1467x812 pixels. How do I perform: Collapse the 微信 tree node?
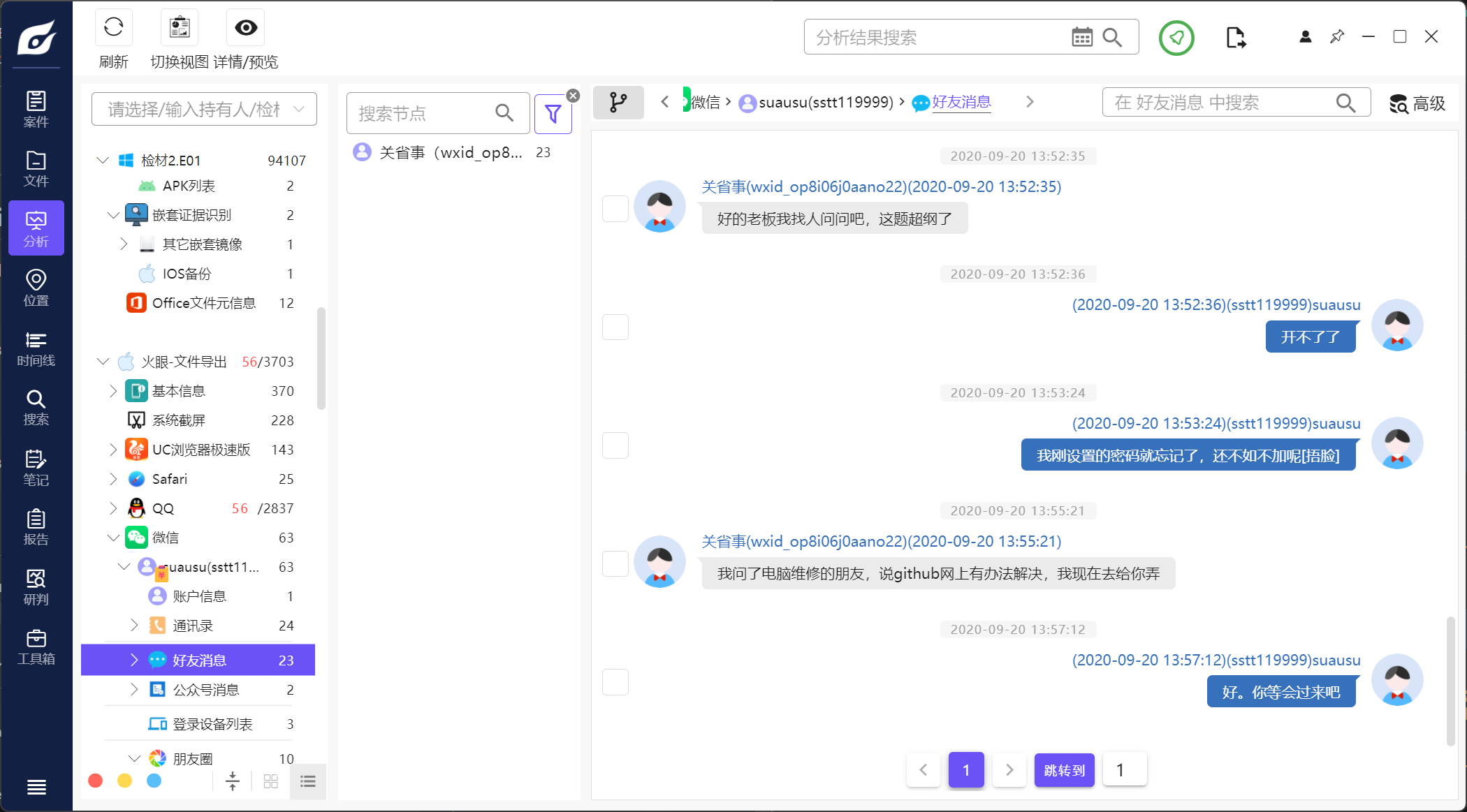click(113, 538)
